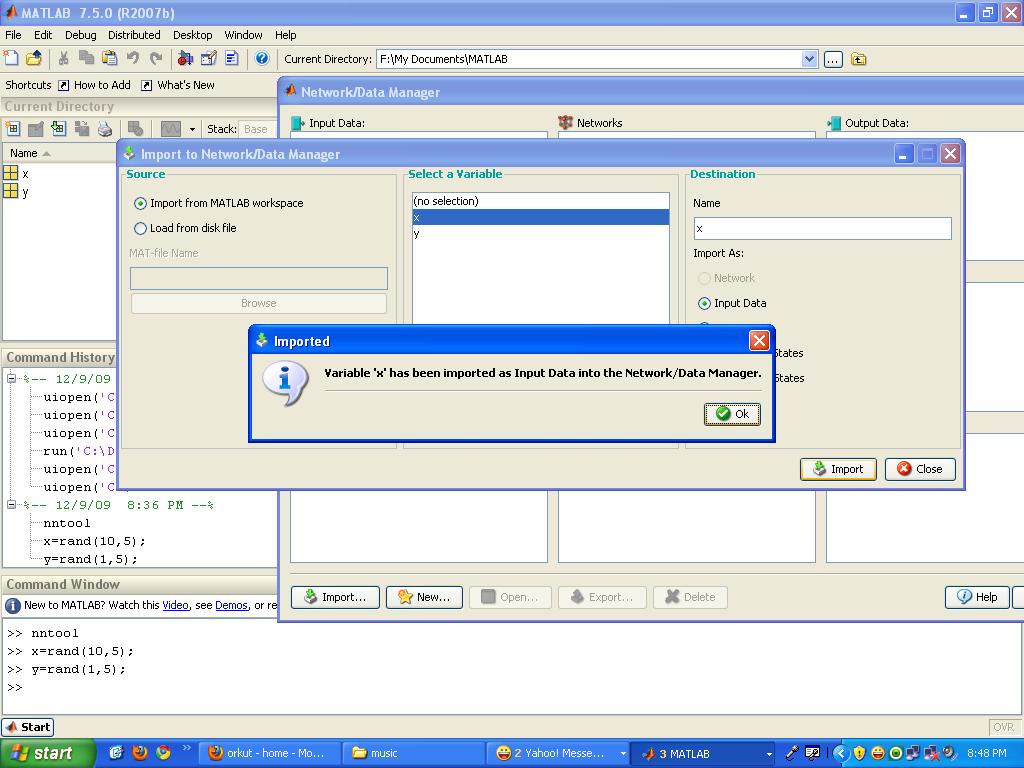Click the Redo arrow icon
Screen dimensions: 1024x768
(156, 58)
